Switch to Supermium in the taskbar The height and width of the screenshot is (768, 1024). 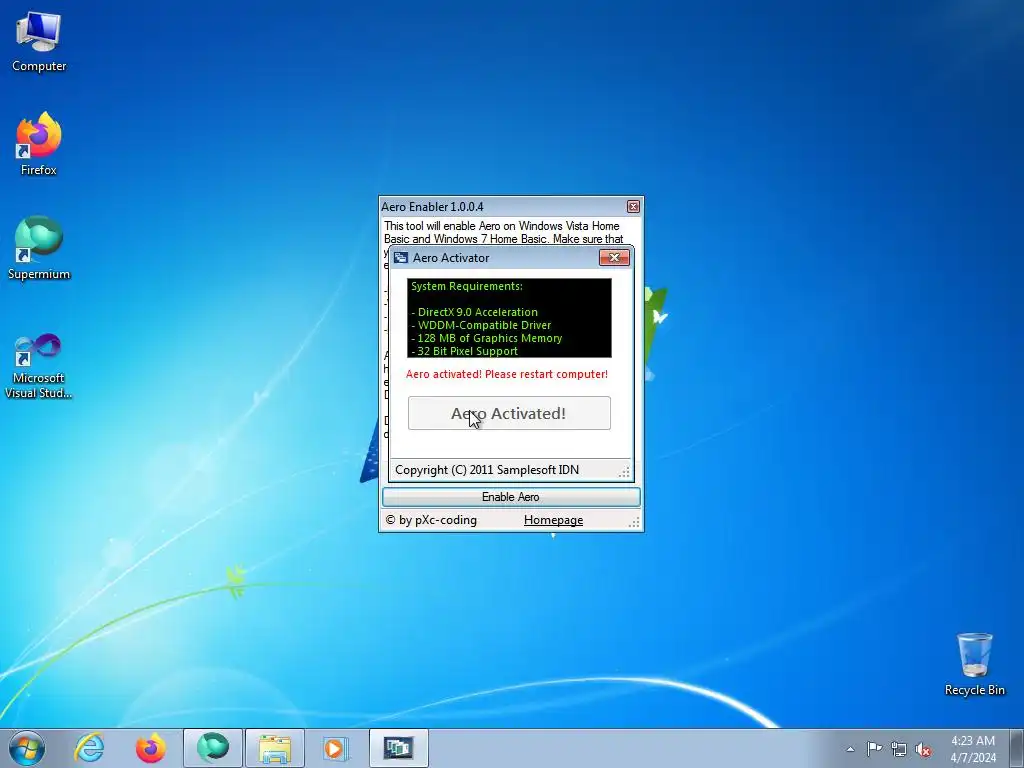(213, 748)
